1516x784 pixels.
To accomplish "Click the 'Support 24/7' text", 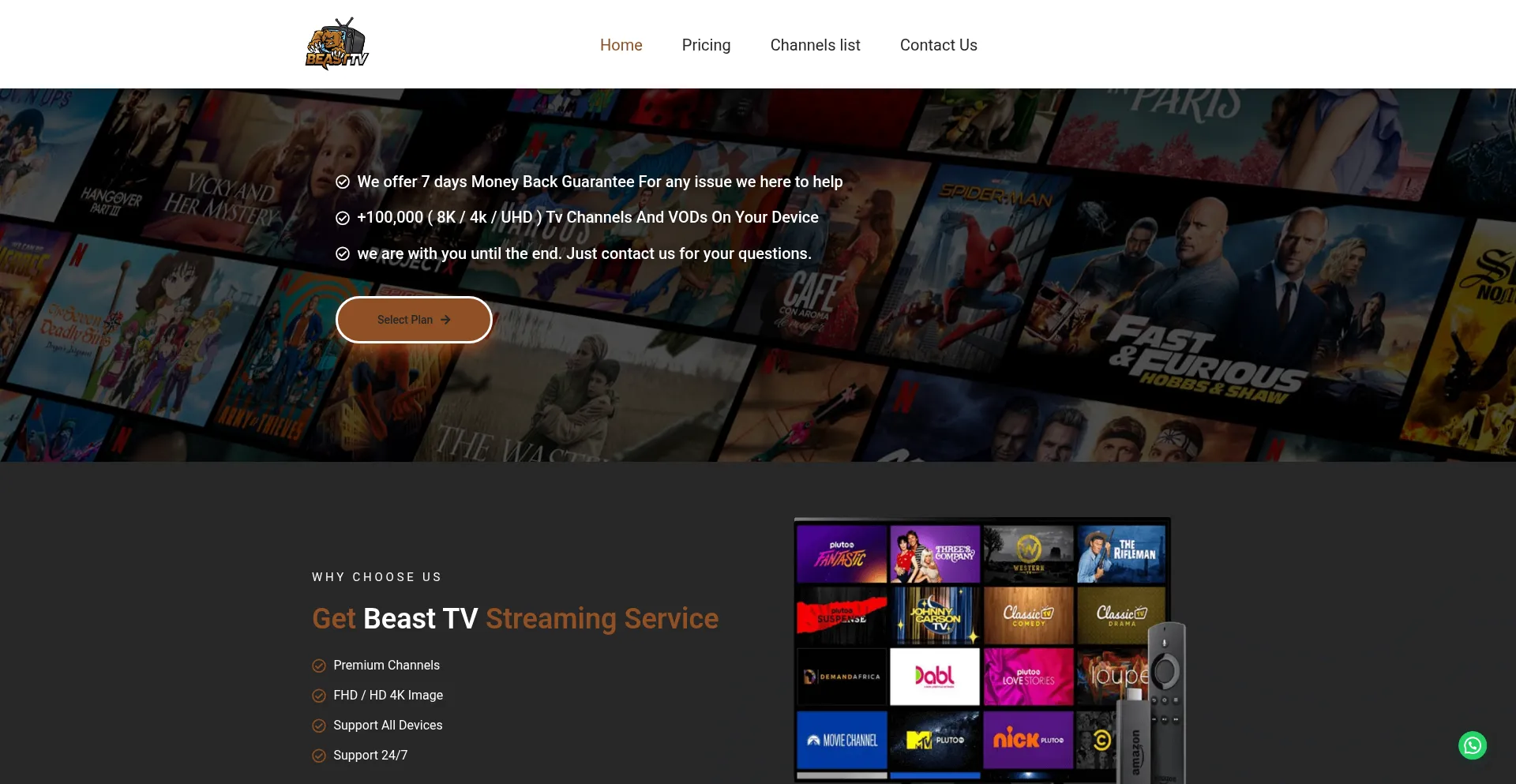I will 370,755.
